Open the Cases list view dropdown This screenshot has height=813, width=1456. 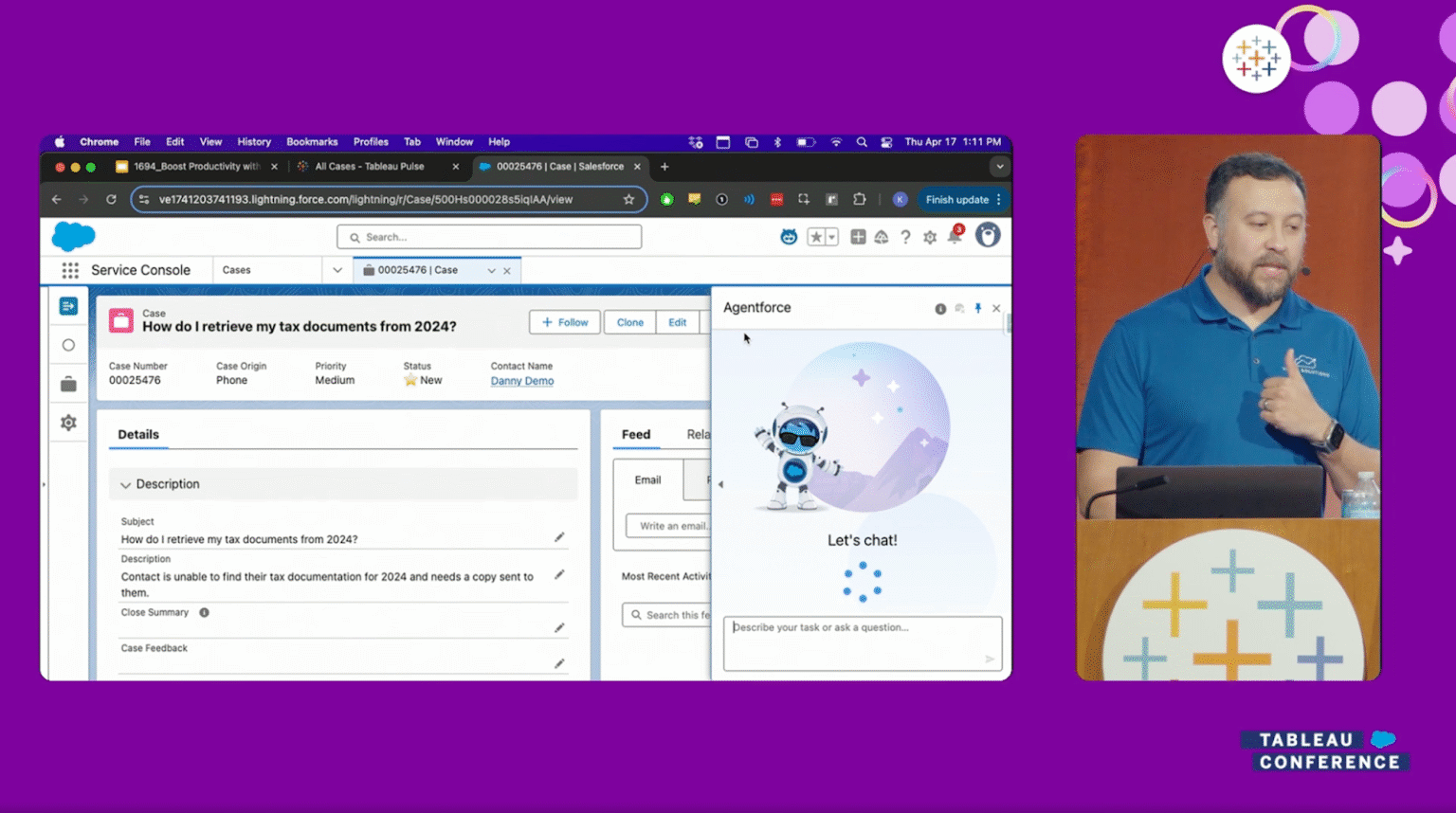point(337,269)
